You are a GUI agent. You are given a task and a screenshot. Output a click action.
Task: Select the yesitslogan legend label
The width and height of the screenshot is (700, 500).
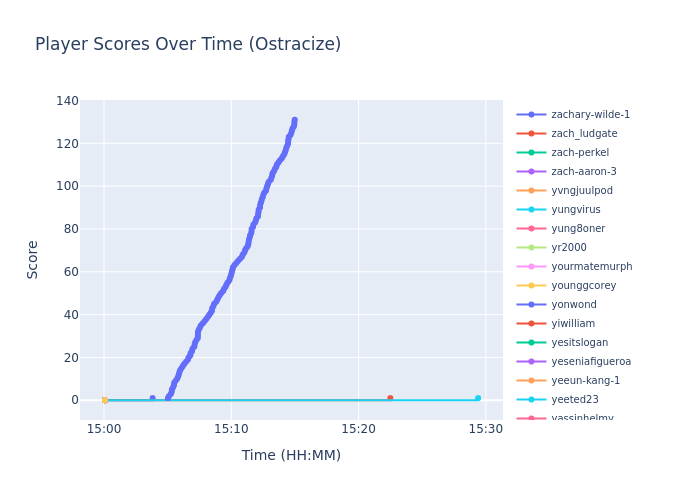pos(579,343)
